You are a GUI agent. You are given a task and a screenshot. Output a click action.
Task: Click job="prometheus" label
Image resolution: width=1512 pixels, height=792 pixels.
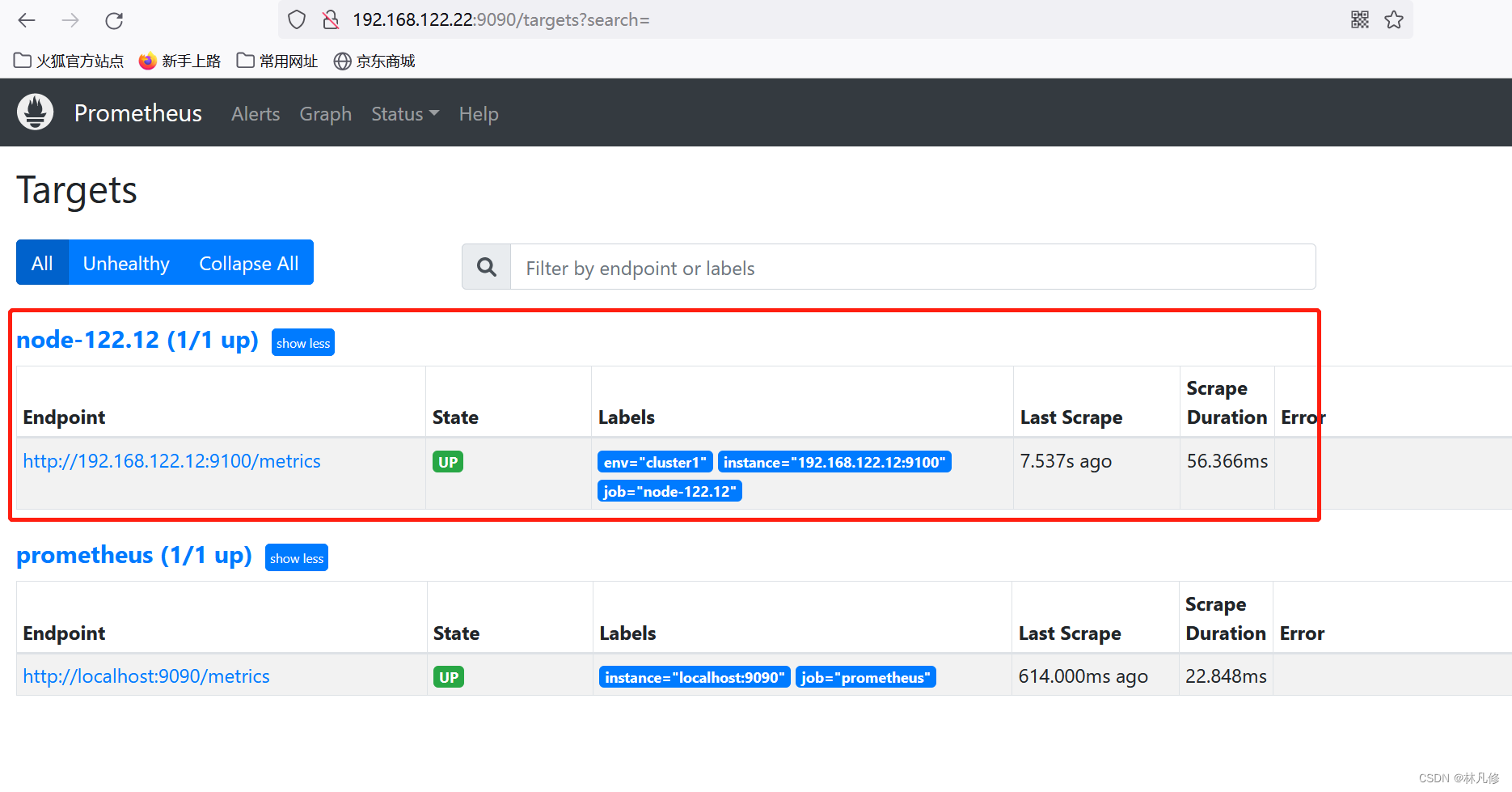(866, 677)
